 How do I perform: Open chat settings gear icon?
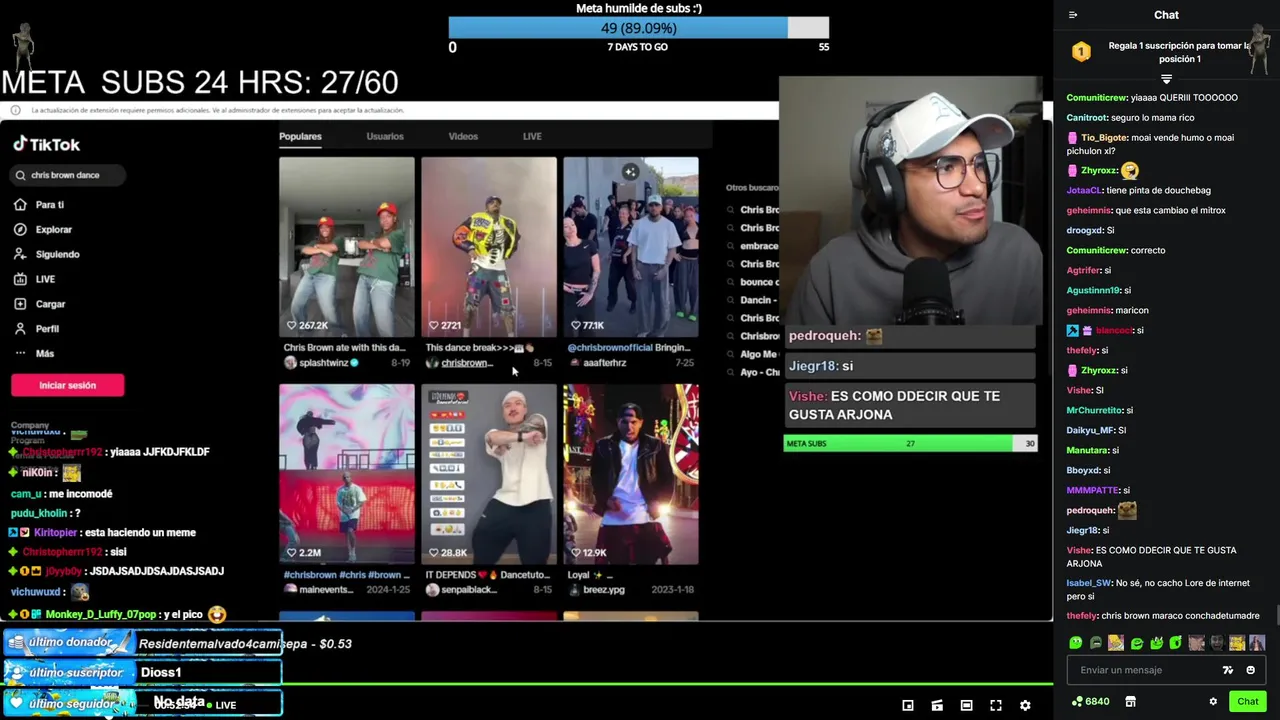point(1213,701)
